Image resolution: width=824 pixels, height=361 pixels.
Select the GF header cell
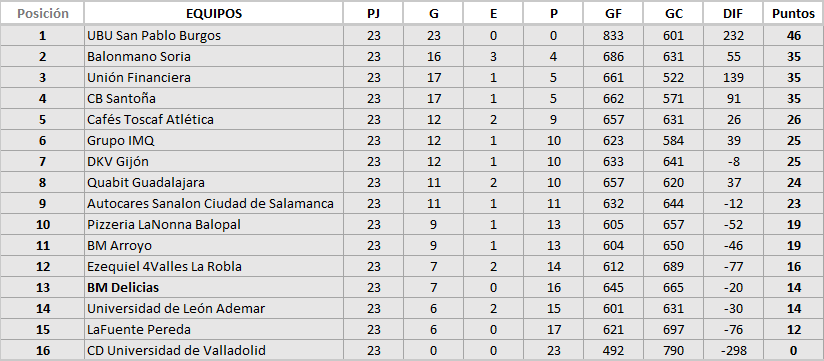point(613,14)
